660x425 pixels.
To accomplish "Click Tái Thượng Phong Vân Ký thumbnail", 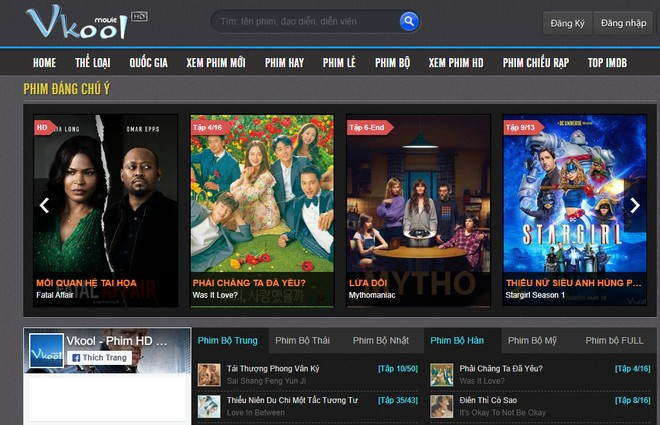I will click(209, 375).
